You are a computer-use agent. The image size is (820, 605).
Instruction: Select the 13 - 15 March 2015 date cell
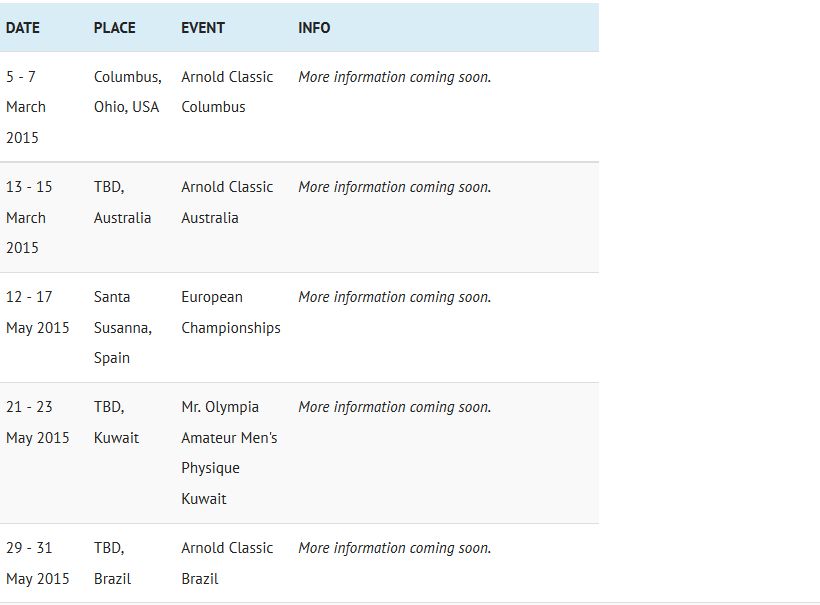click(29, 217)
